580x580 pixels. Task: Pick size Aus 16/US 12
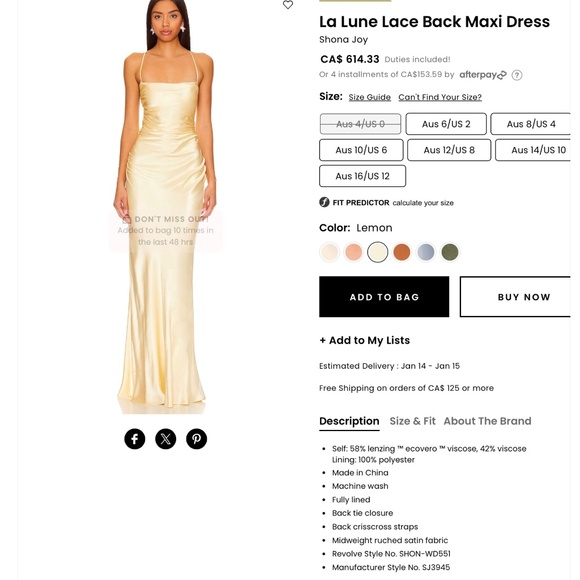362,176
